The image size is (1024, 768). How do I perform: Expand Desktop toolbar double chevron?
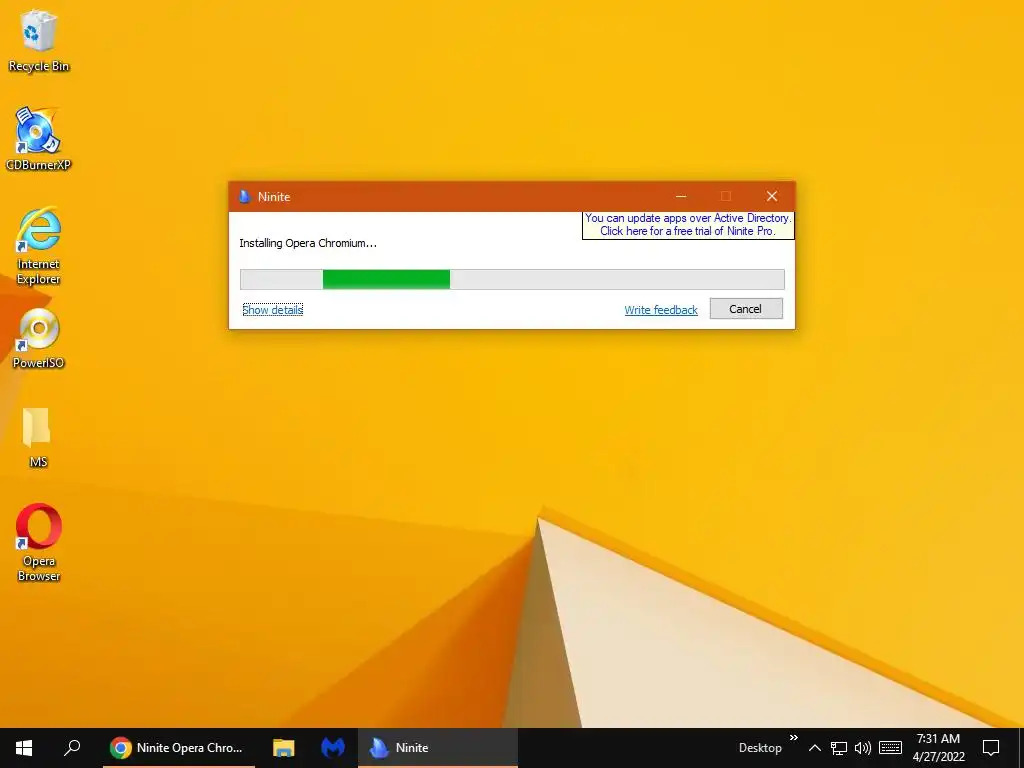coord(793,738)
